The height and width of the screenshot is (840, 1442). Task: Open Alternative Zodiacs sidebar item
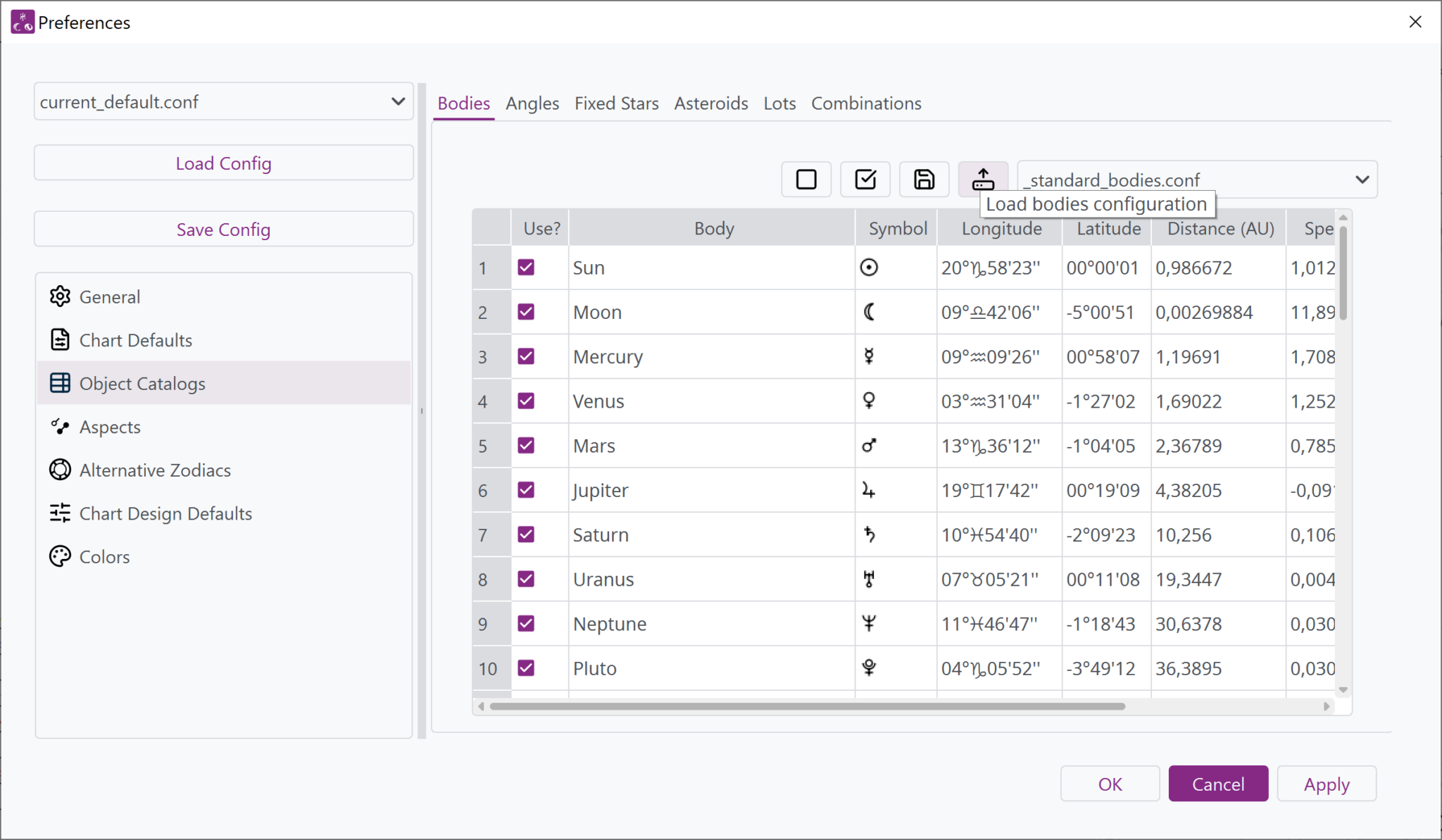(x=155, y=470)
